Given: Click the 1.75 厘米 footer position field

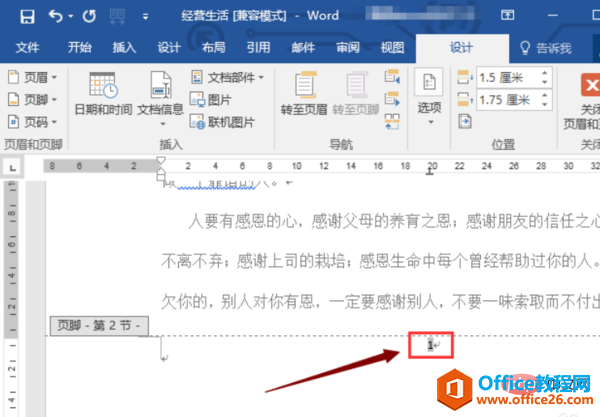Looking at the screenshot, I should 508,100.
